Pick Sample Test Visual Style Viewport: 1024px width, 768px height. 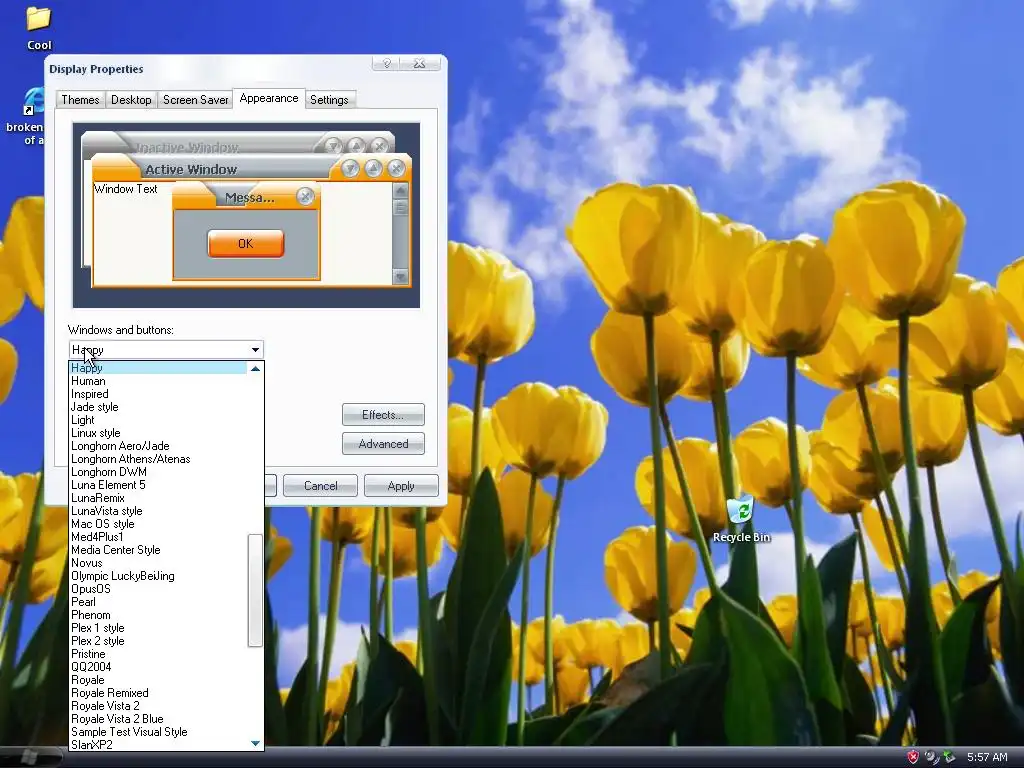[x=158, y=732]
